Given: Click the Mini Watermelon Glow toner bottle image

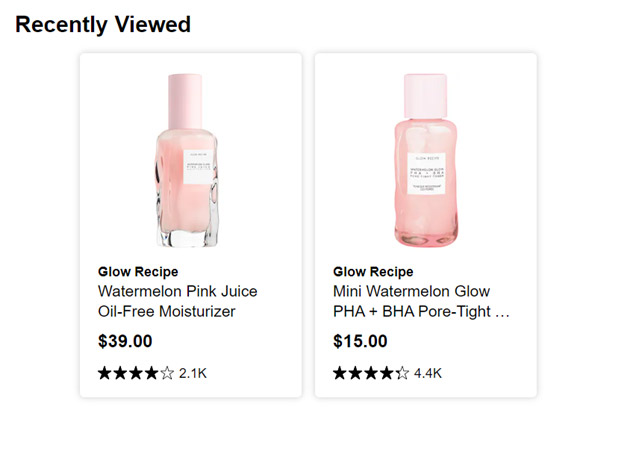Looking at the screenshot, I should click(425, 160).
